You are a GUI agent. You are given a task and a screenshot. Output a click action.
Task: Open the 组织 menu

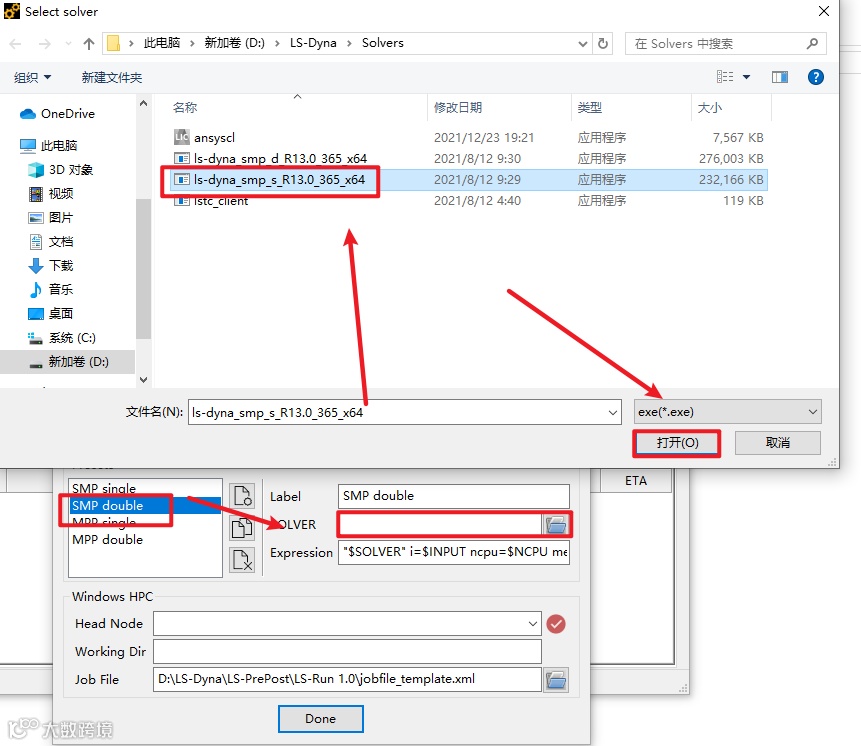click(x=32, y=77)
